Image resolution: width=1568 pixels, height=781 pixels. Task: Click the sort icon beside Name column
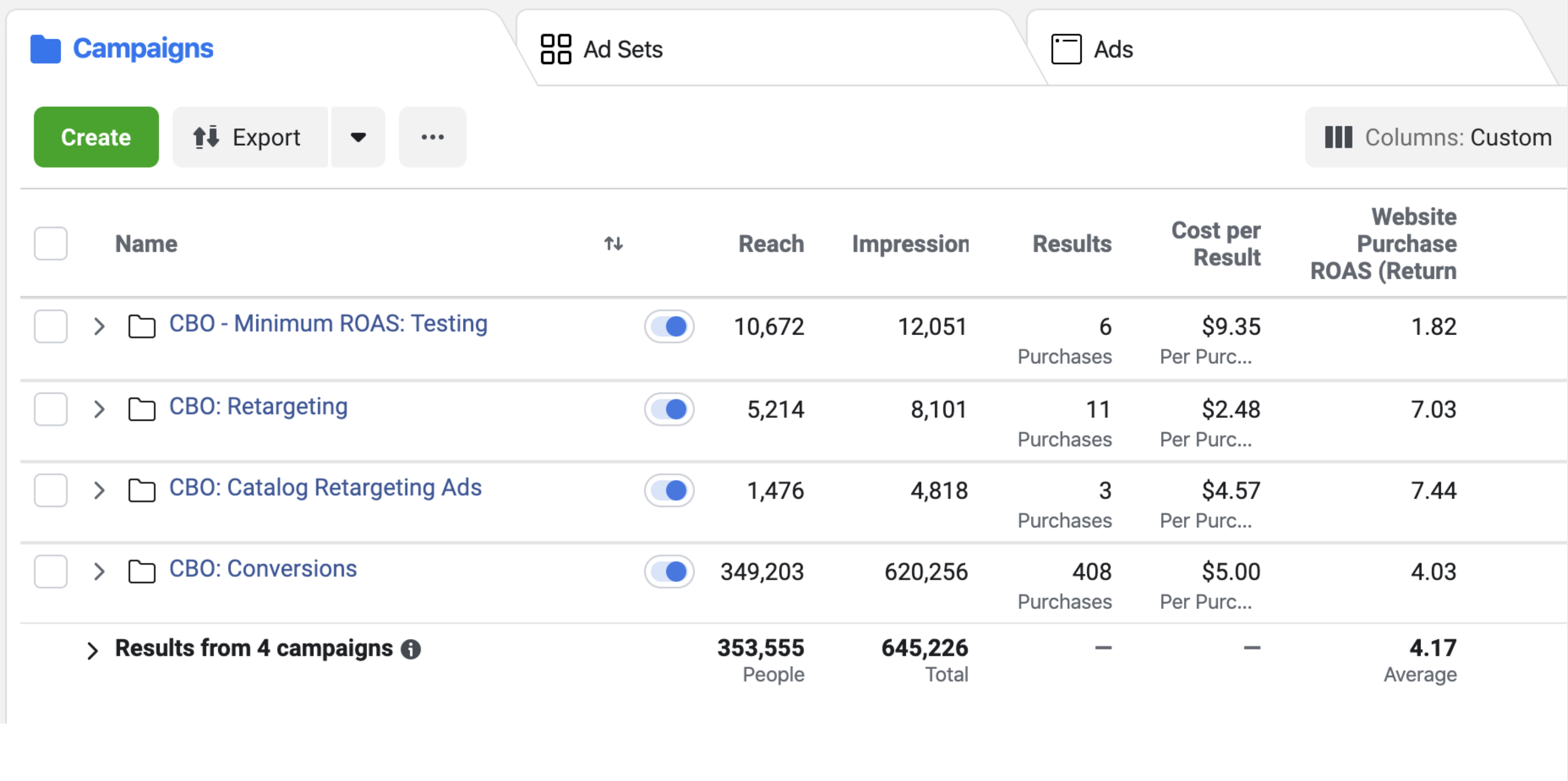tap(614, 244)
